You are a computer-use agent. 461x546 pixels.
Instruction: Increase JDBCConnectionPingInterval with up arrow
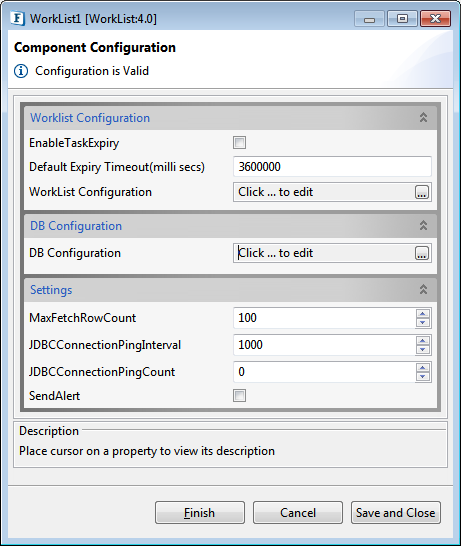point(423,340)
